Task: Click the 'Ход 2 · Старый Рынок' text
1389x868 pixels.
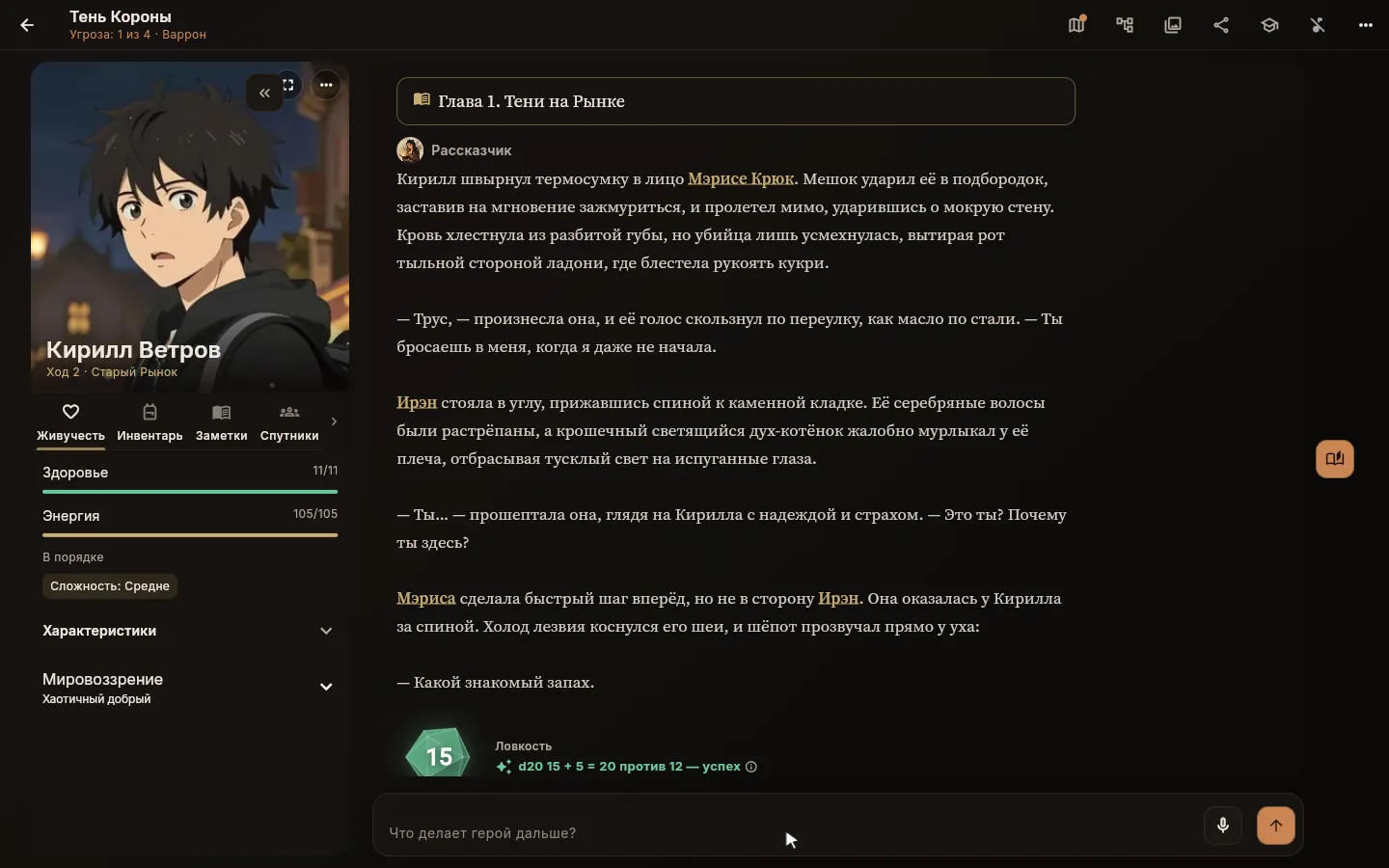Action: pyautogui.click(x=112, y=372)
